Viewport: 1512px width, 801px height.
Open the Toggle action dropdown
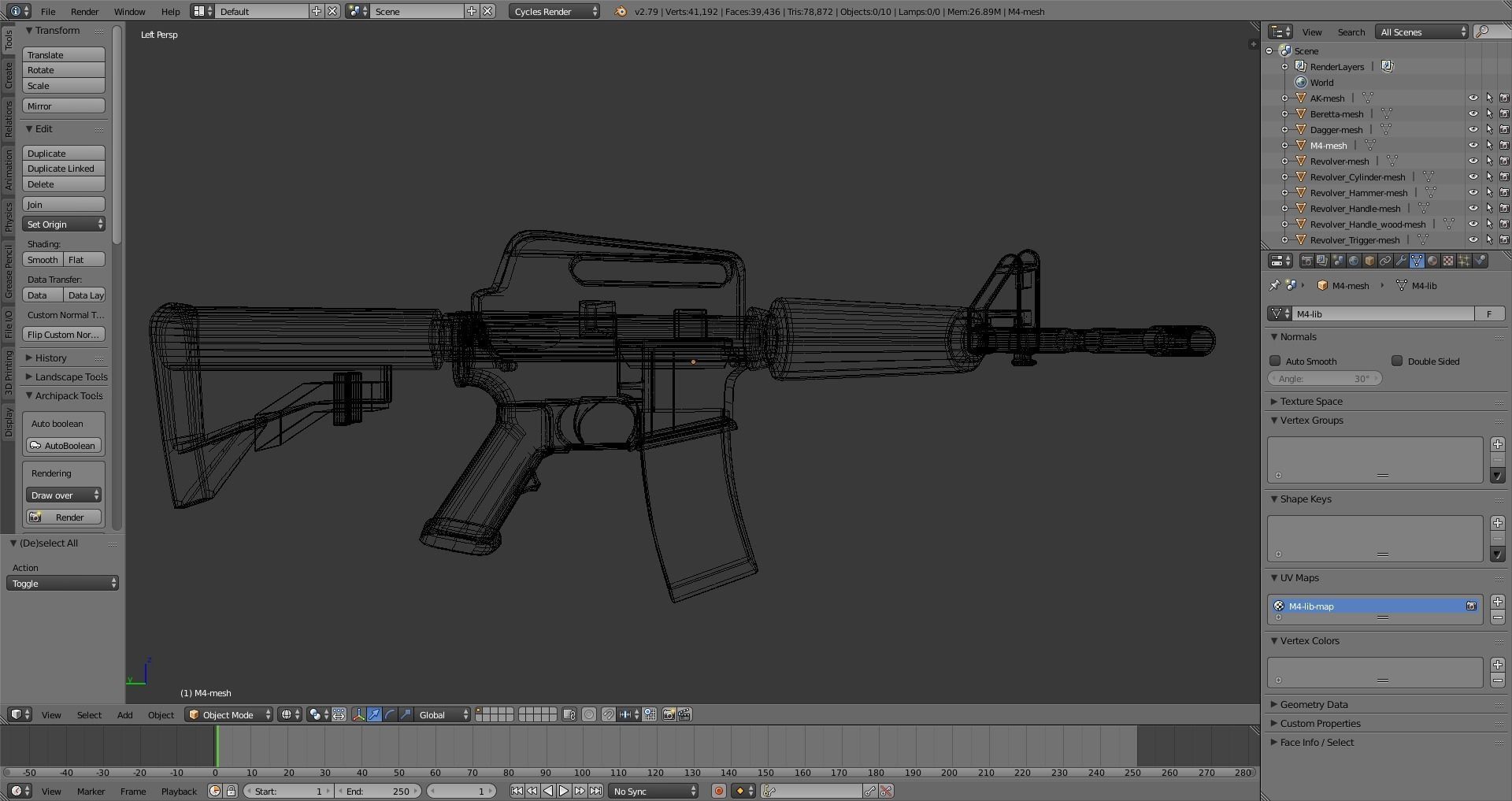pyautogui.click(x=62, y=583)
